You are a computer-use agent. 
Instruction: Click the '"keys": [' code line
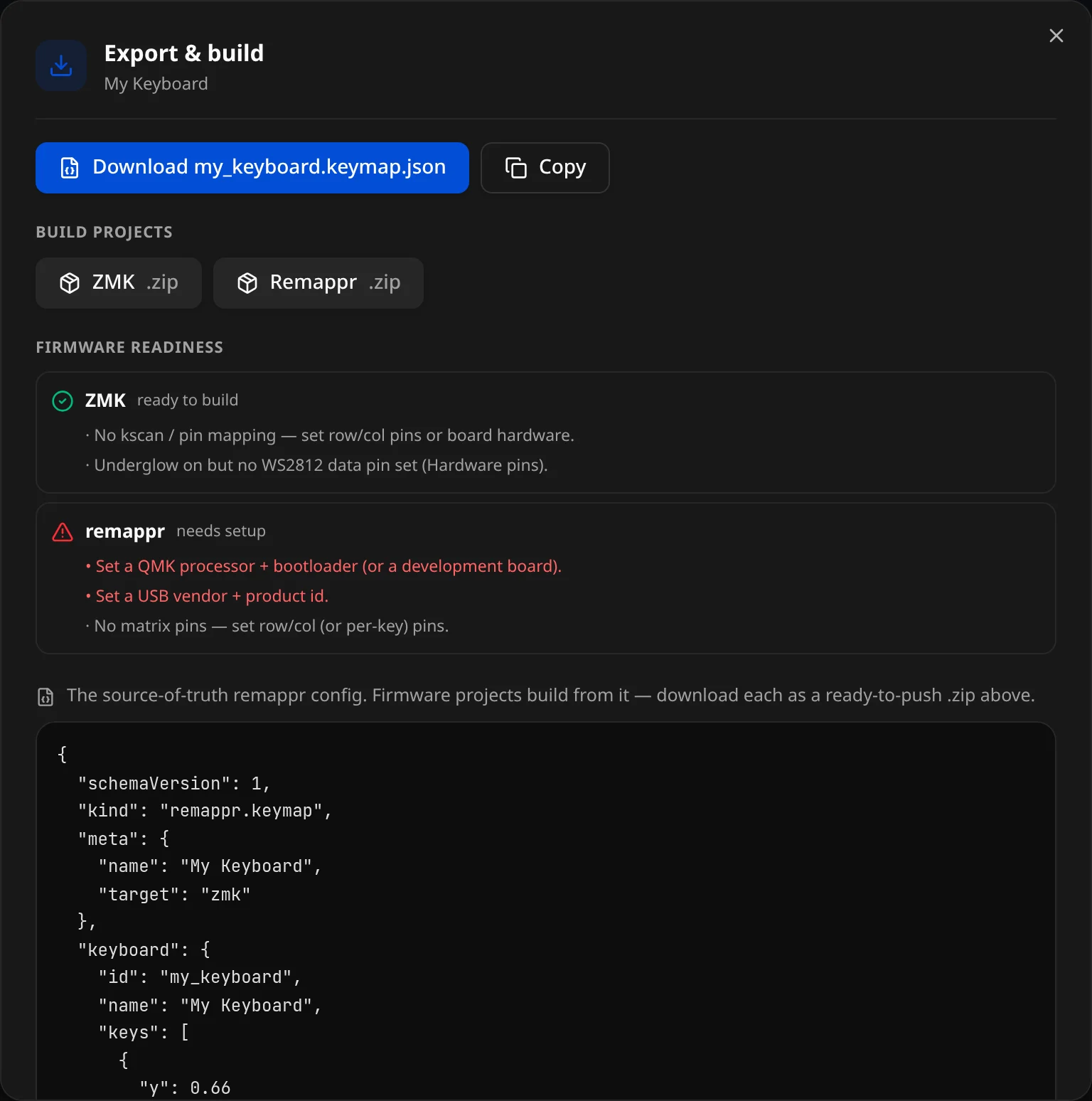click(144, 1033)
